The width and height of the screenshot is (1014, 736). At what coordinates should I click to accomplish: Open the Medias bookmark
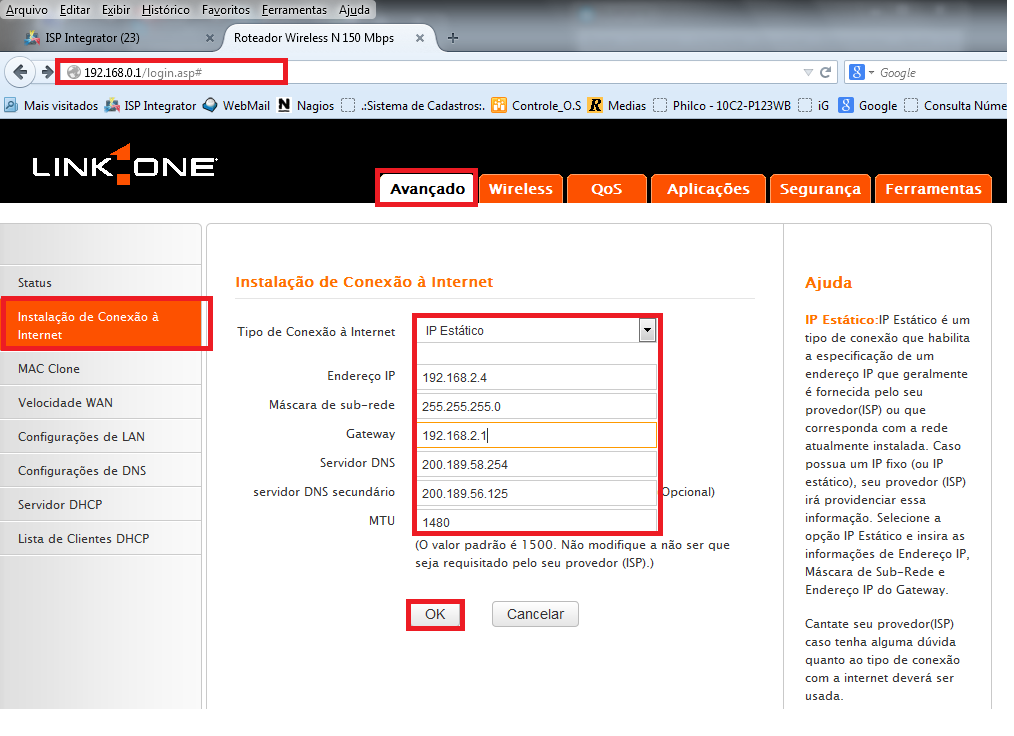coord(617,105)
